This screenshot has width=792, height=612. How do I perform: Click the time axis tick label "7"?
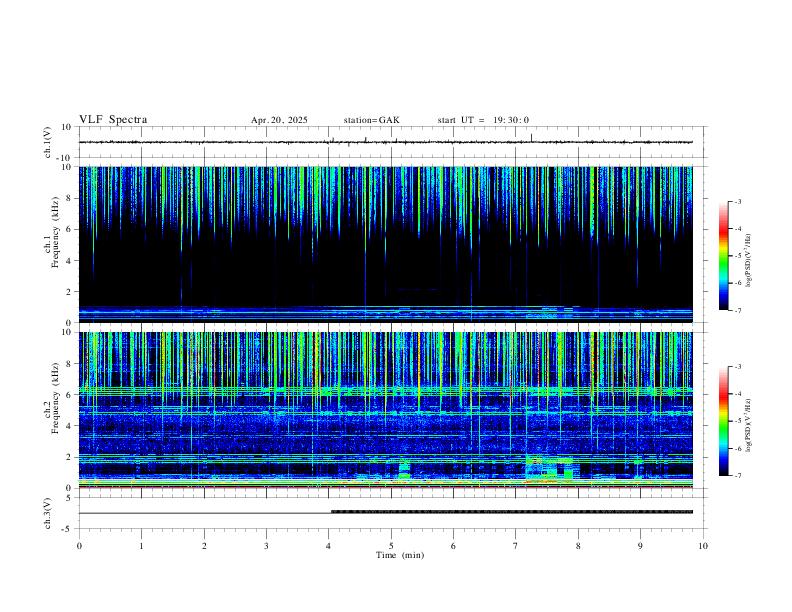516,546
